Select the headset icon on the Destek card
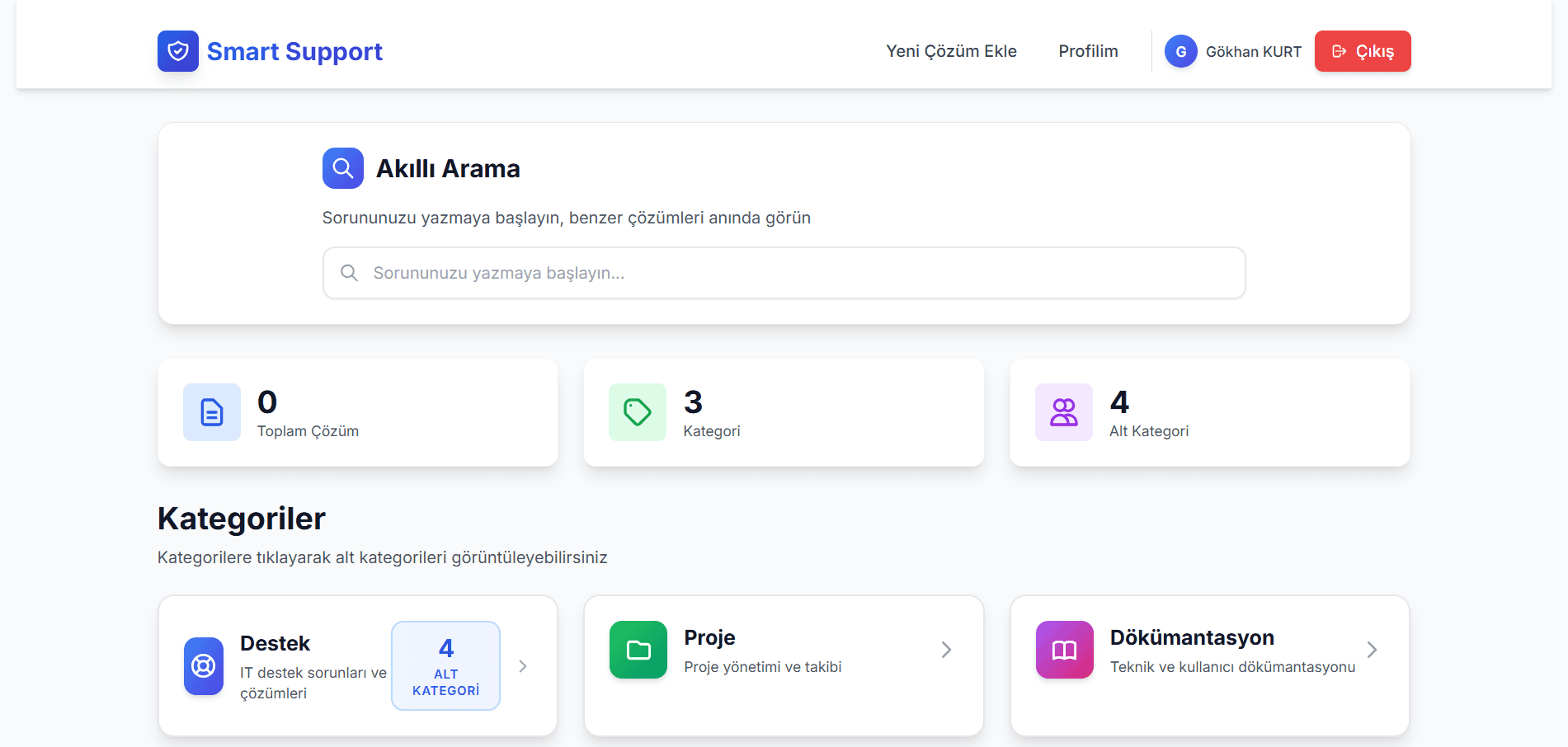 point(203,666)
